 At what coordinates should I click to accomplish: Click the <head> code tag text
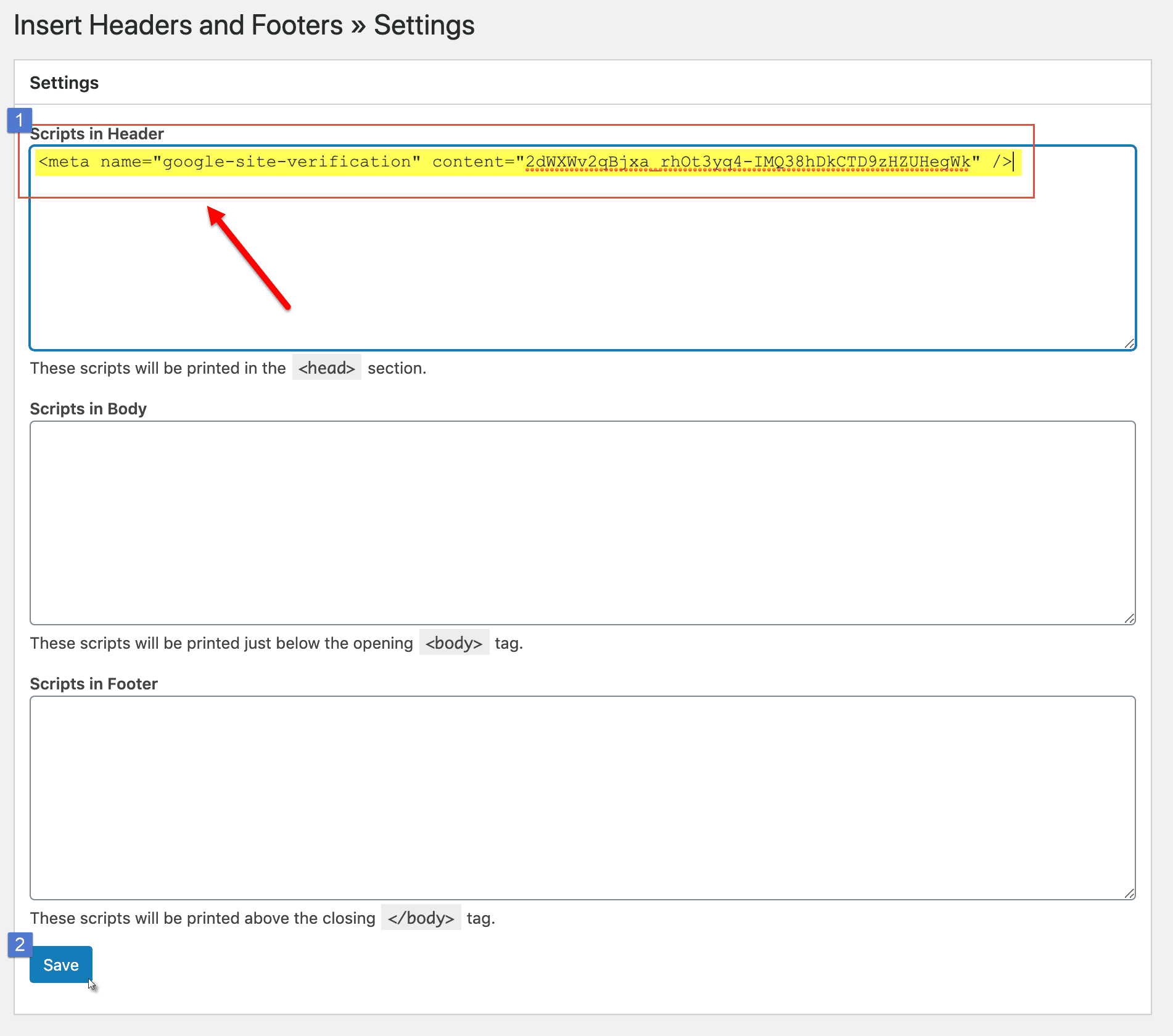coord(327,368)
